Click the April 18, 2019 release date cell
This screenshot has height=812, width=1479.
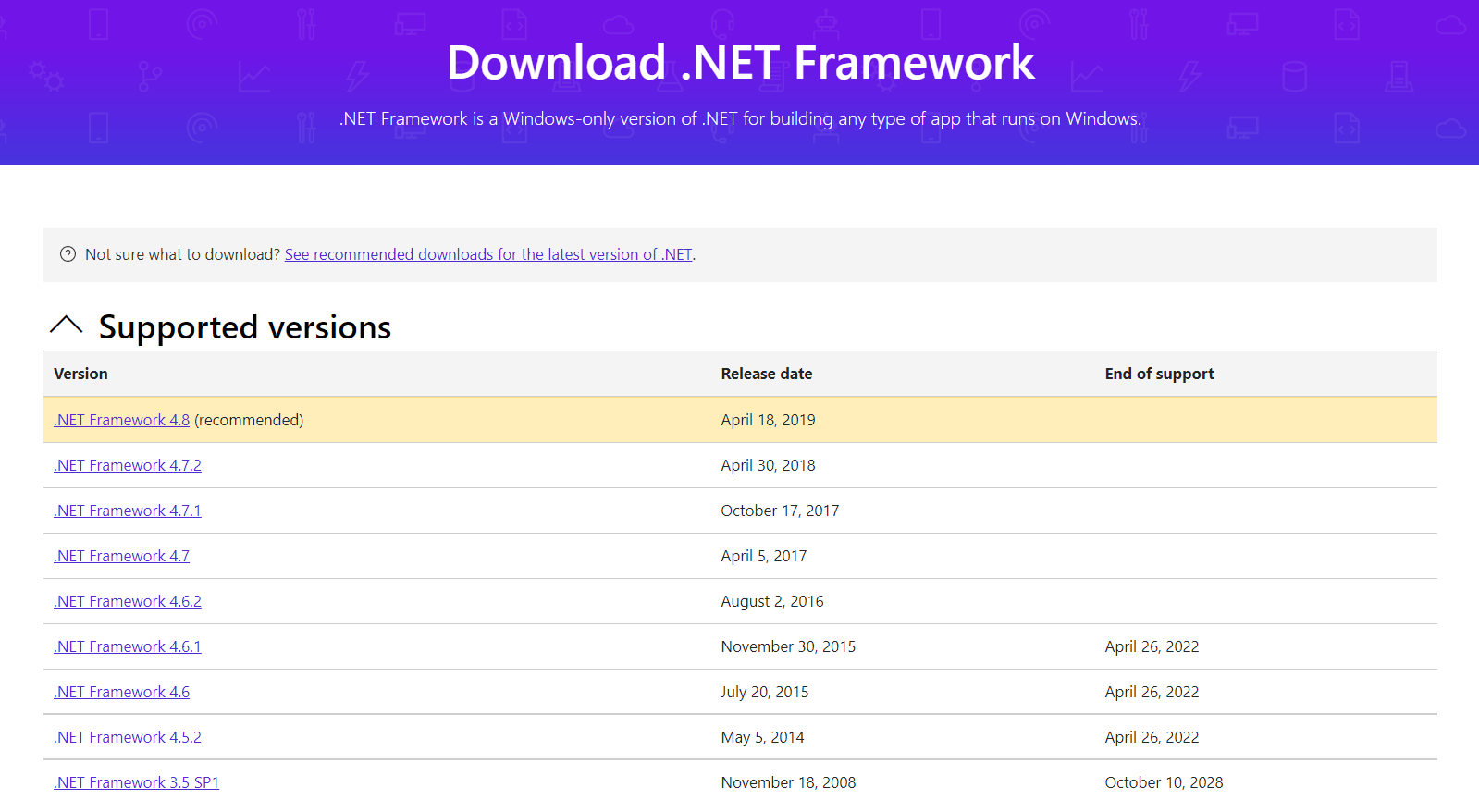coord(768,420)
